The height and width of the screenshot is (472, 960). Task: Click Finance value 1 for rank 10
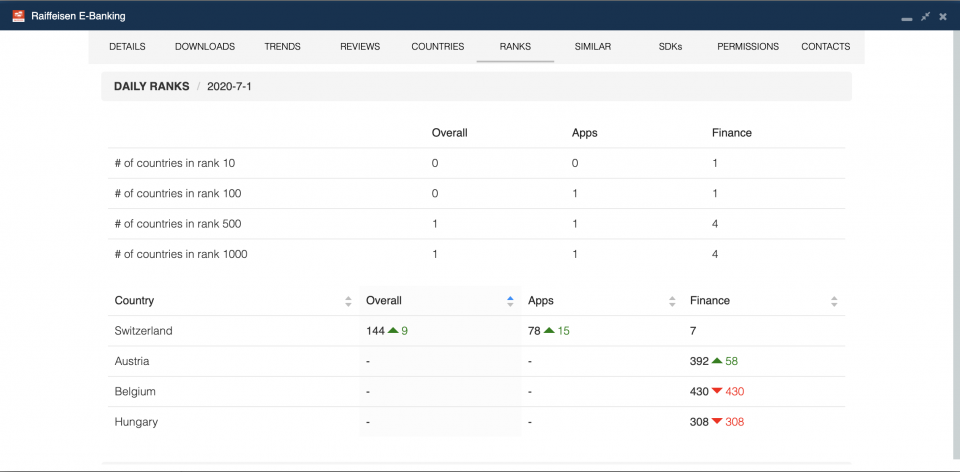(715, 163)
